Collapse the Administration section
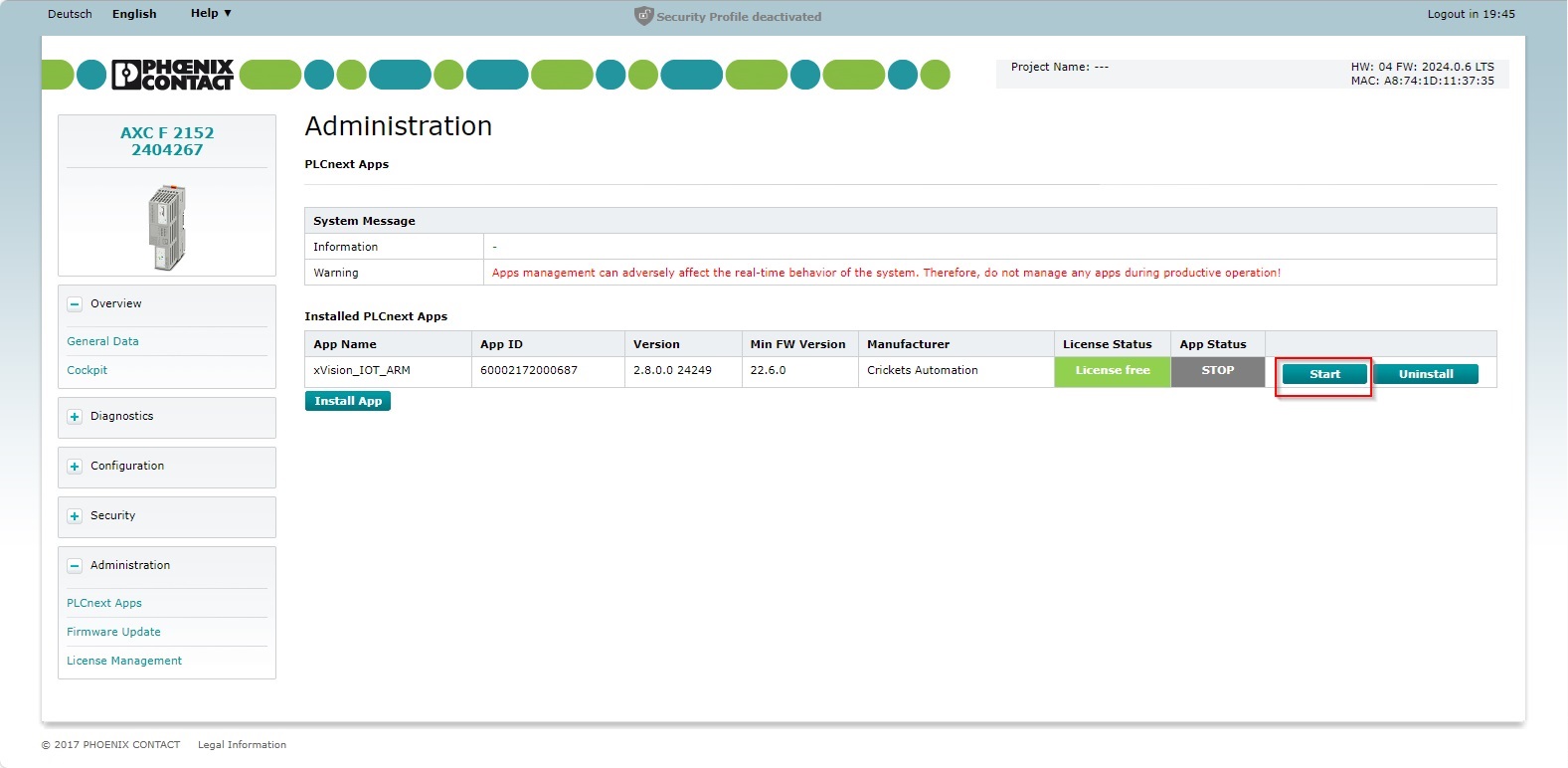The image size is (1568, 768). pos(75,566)
